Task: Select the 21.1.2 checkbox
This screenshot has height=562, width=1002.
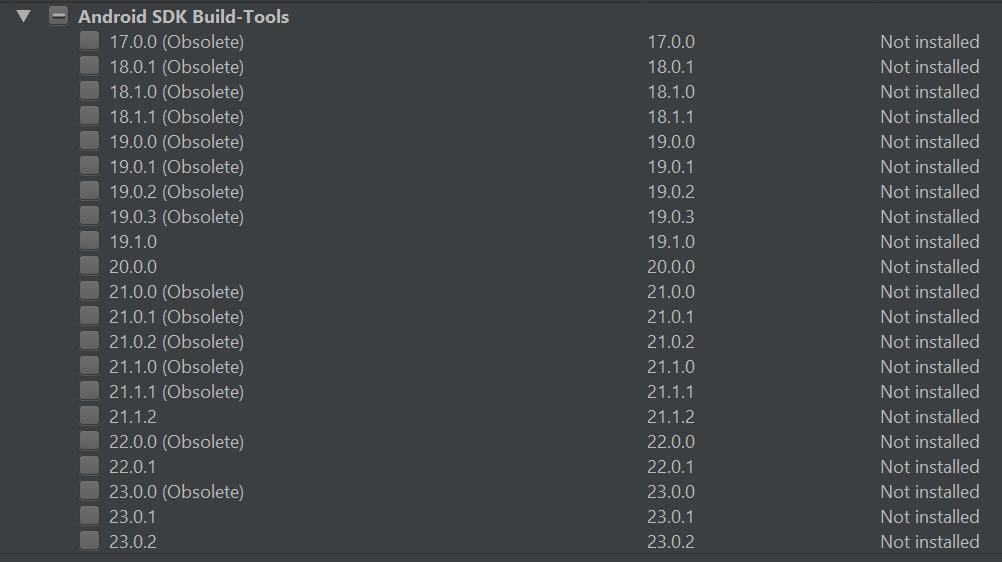Action: [90, 416]
